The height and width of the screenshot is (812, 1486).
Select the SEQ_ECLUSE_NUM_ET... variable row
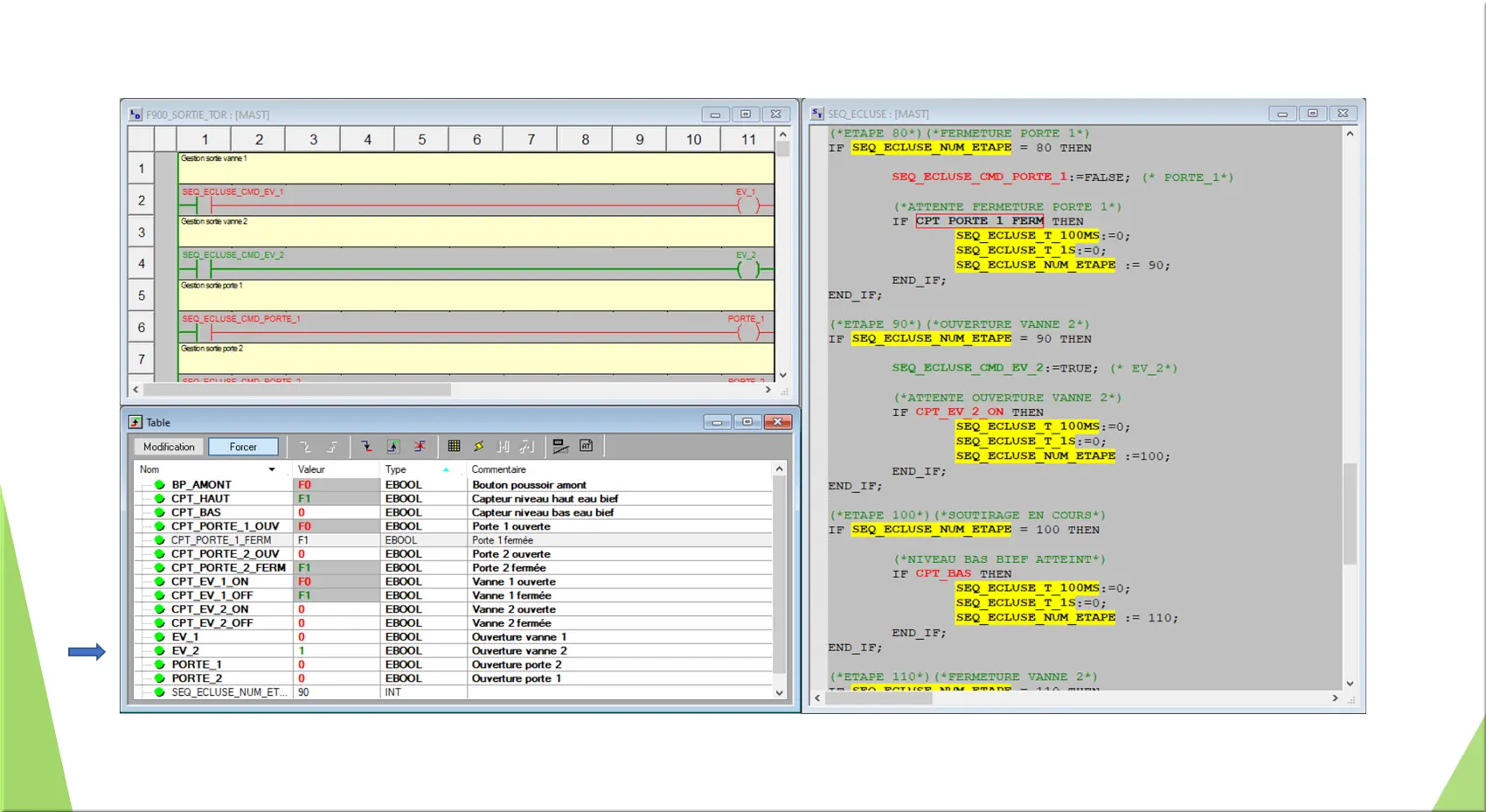(453, 692)
